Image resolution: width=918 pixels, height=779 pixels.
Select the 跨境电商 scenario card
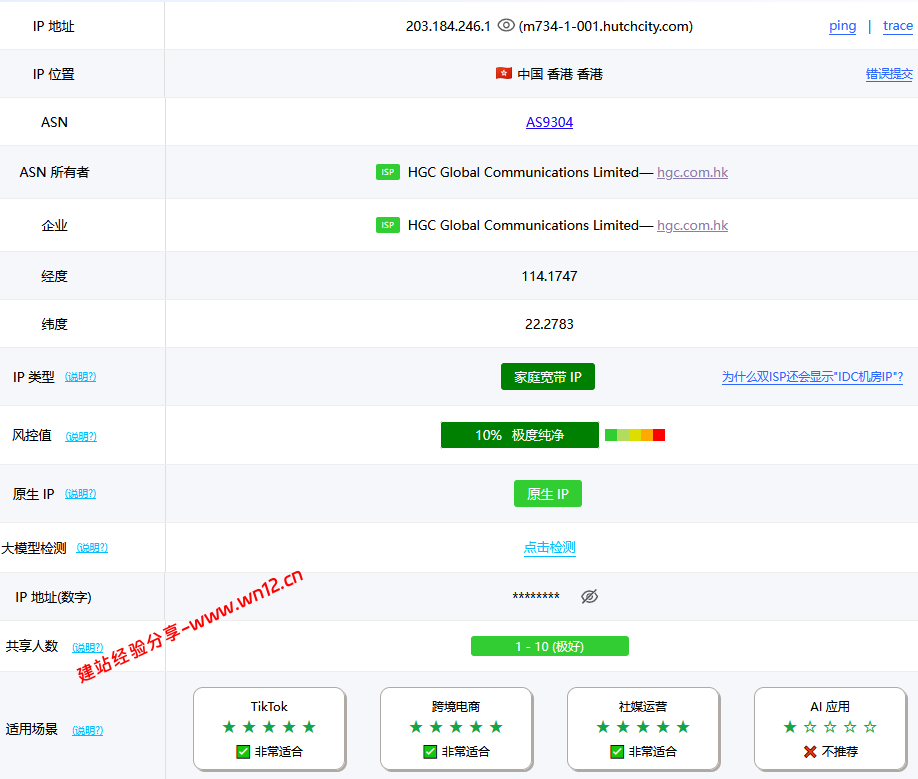pos(456,729)
